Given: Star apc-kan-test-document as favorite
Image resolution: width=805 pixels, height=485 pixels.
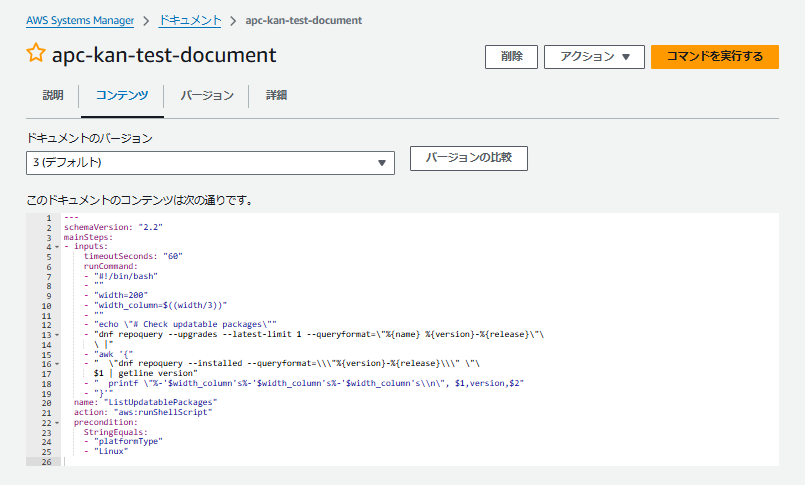Looking at the screenshot, I should tap(36, 53).
